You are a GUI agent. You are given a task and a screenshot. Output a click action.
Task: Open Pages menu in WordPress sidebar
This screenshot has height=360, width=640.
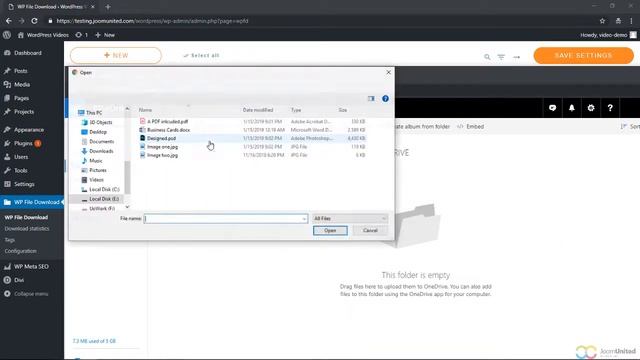(x=21, y=98)
